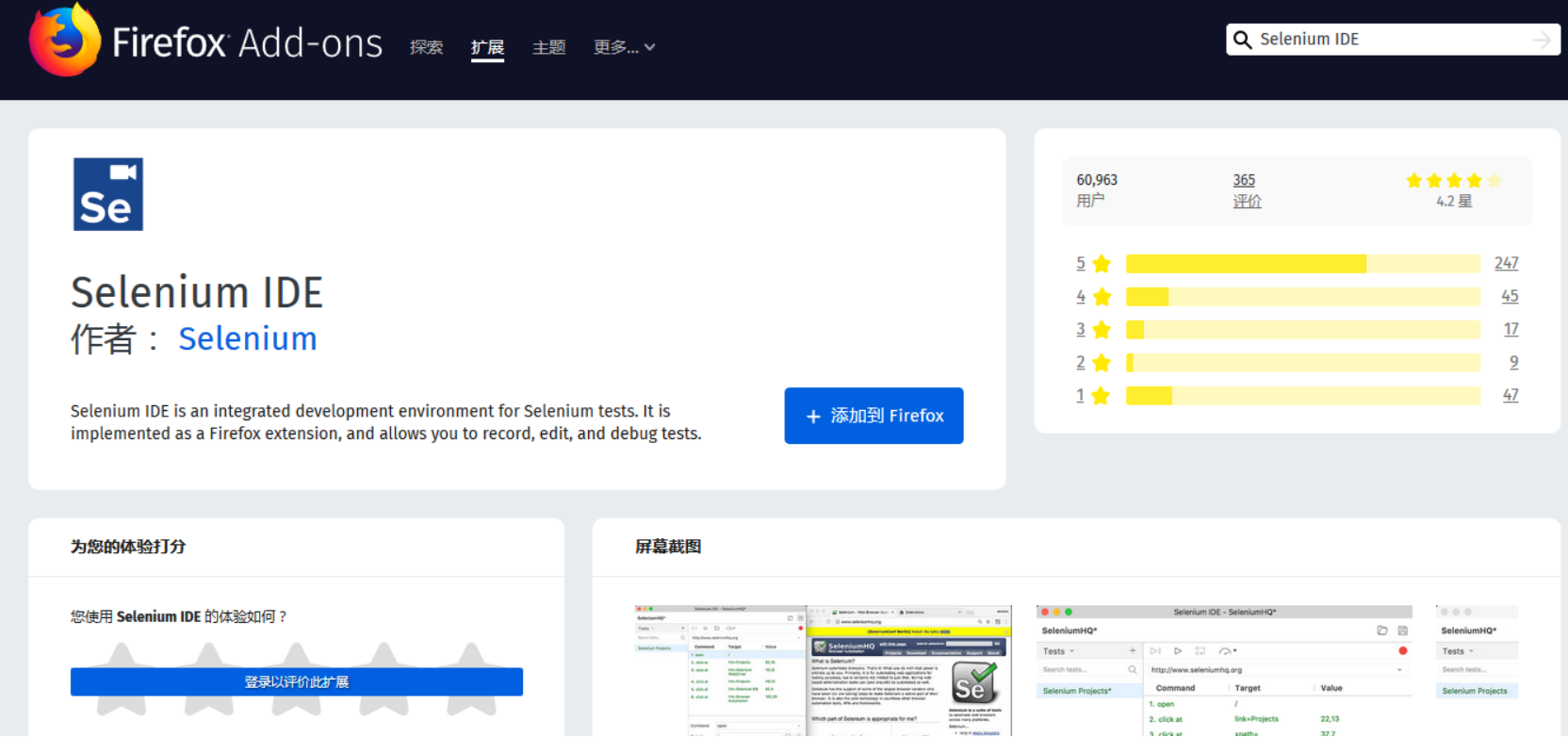Open the 365 评价 reviews link
This screenshot has width=1568, height=737.
(1247, 190)
